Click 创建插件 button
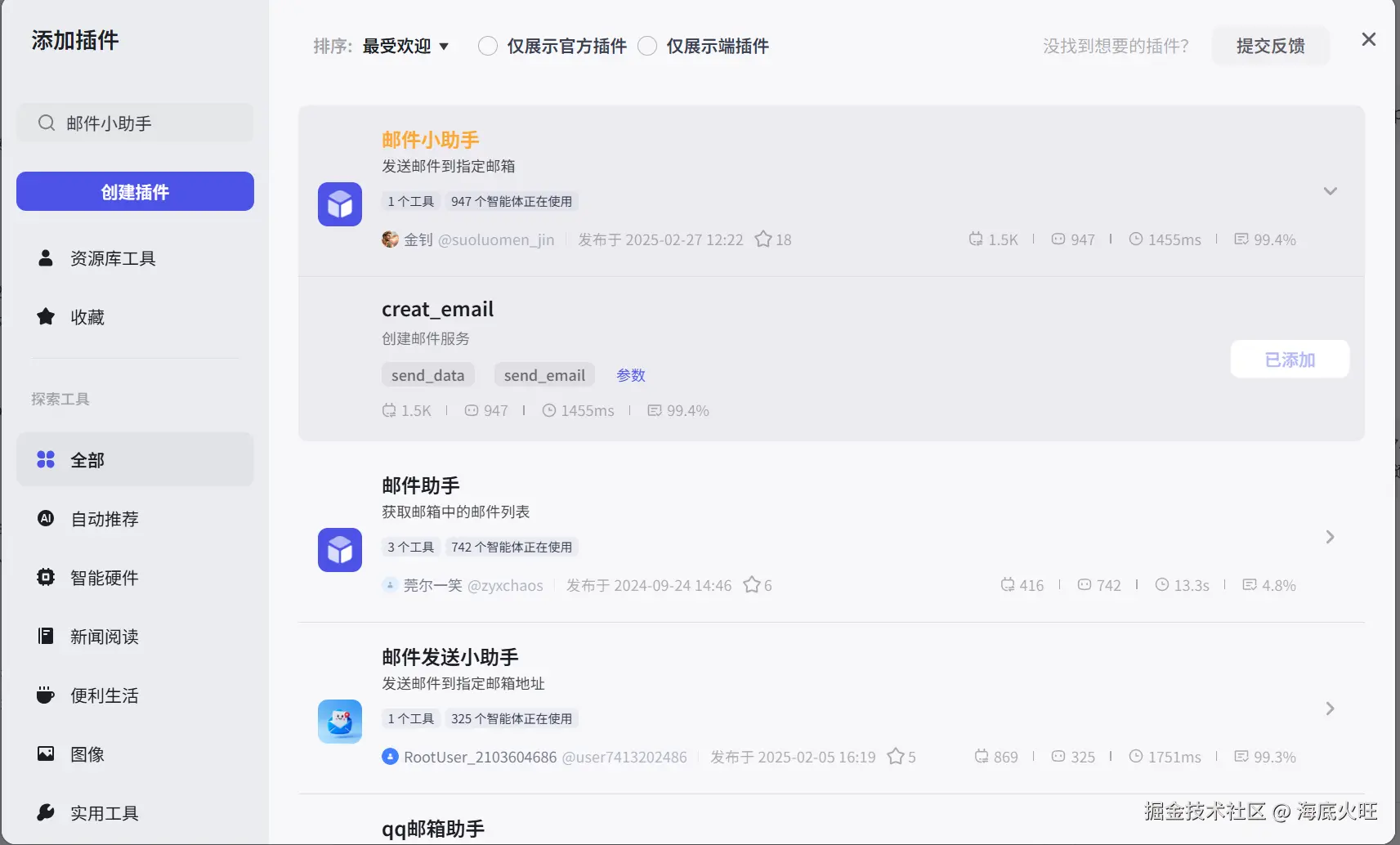Image resolution: width=1400 pixels, height=845 pixels. [135, 191]
